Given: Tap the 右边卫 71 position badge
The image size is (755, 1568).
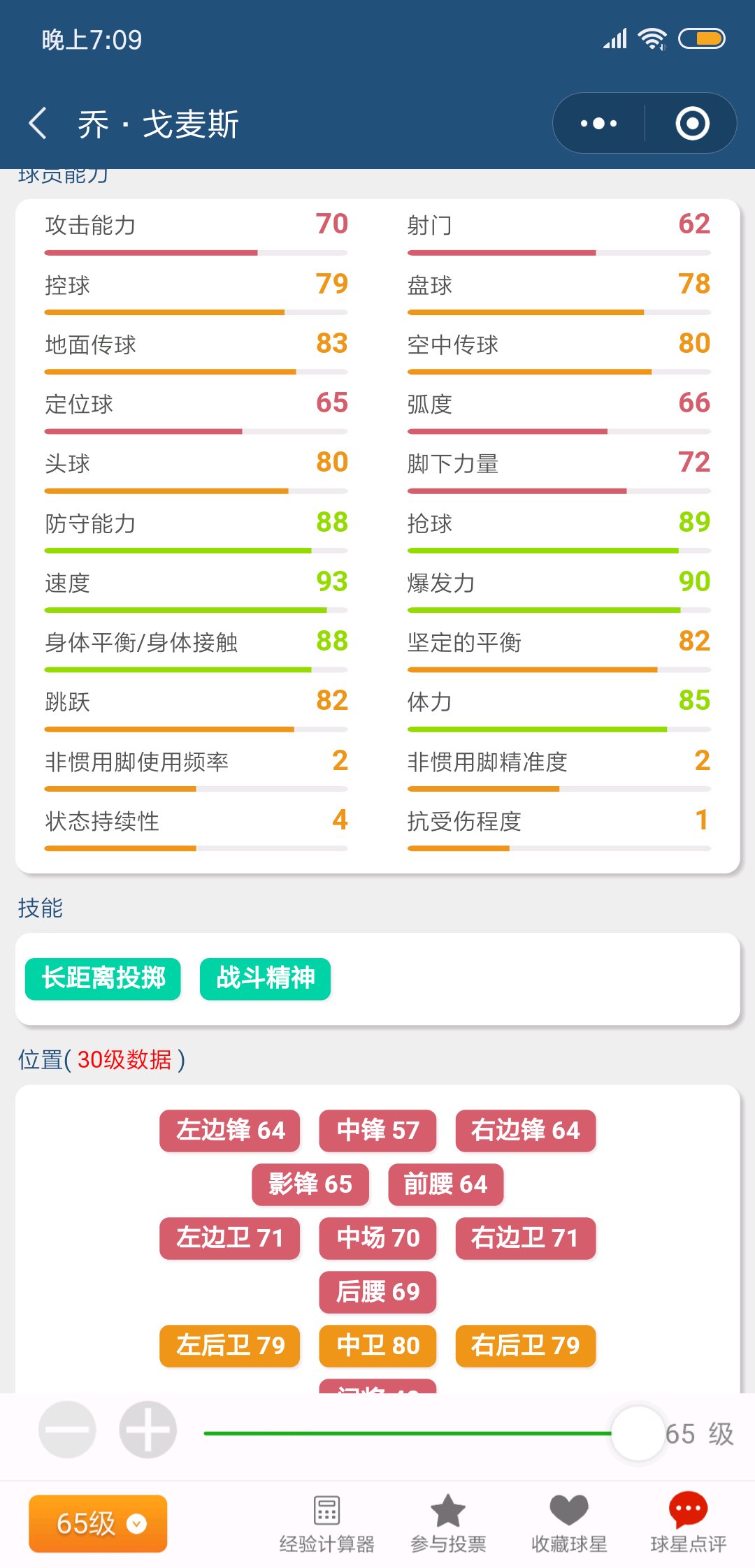Looking at the screenshot, I should (x=525, y=1237).
